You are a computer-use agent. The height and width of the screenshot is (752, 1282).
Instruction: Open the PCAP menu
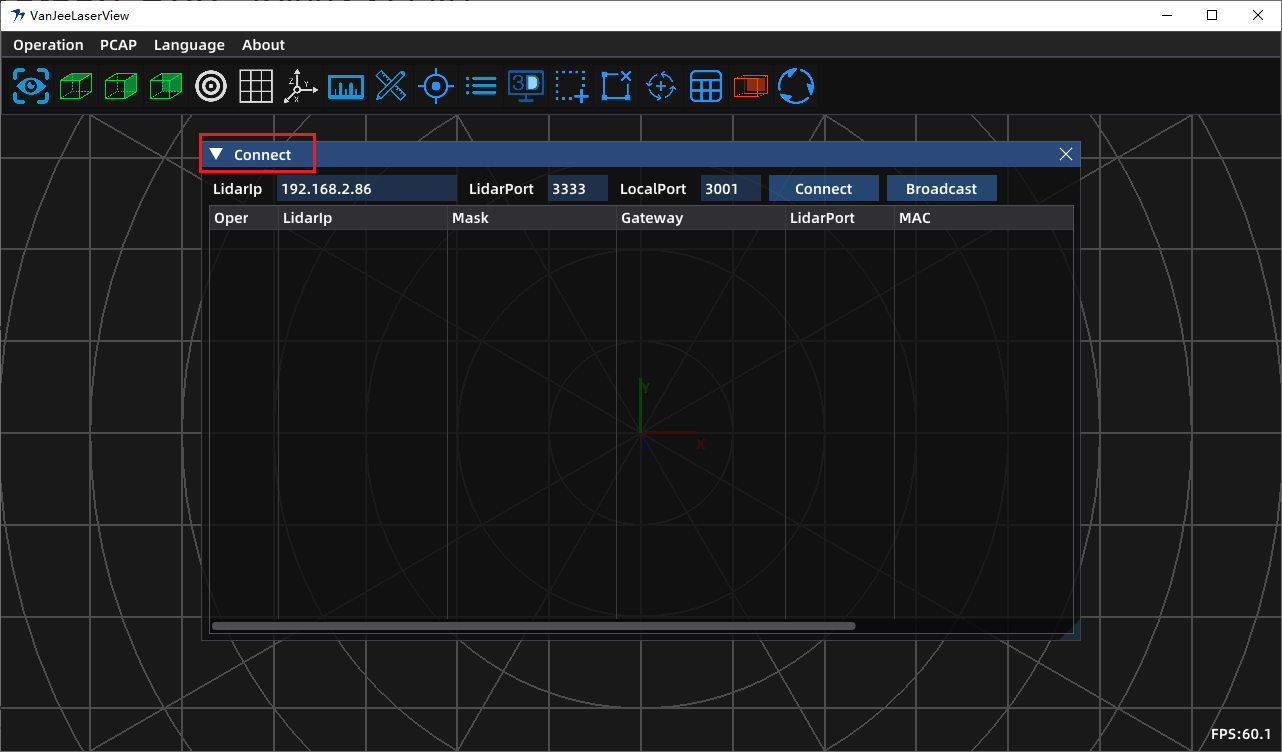point(118,45)
